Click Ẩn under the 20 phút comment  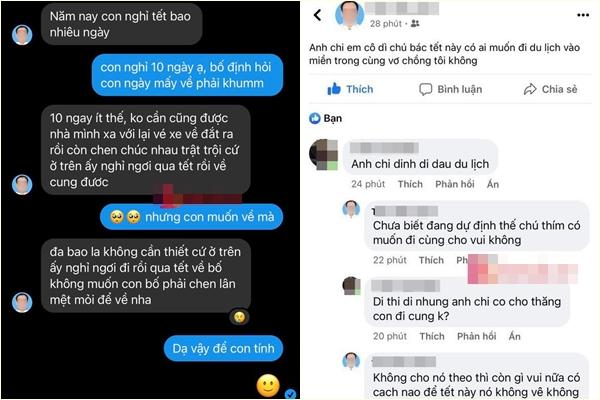515,336
